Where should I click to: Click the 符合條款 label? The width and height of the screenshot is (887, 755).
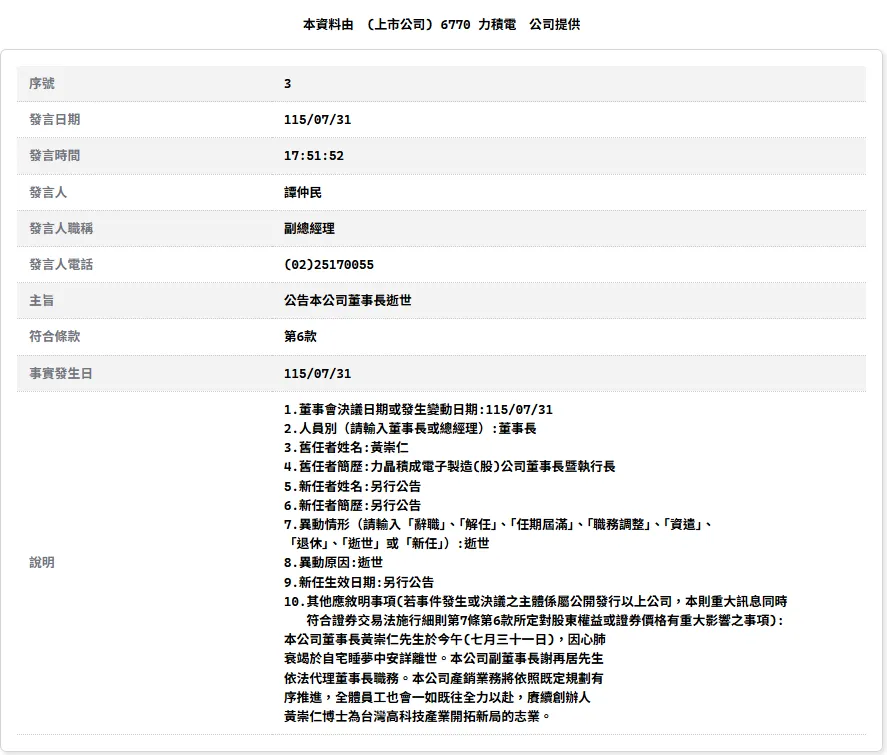[54, 336]
